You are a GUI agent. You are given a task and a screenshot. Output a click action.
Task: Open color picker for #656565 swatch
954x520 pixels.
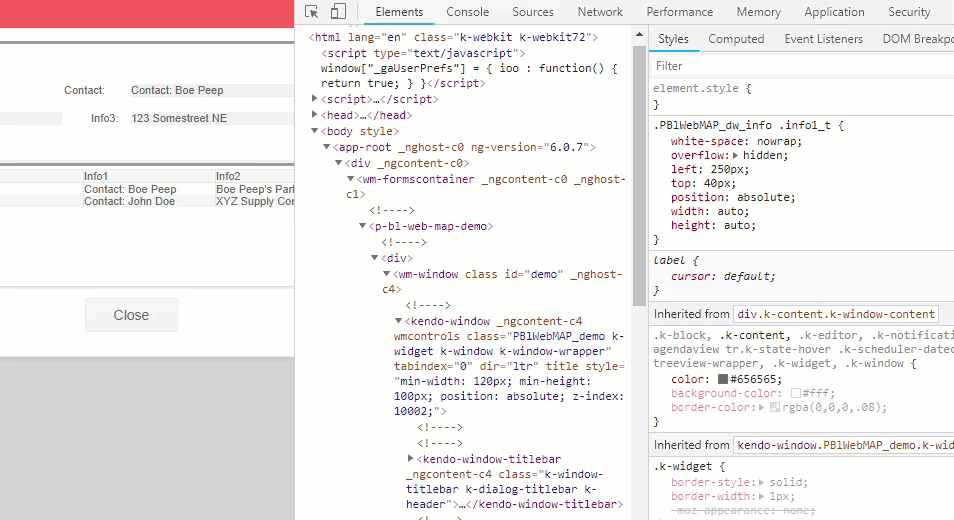(723, 379)
